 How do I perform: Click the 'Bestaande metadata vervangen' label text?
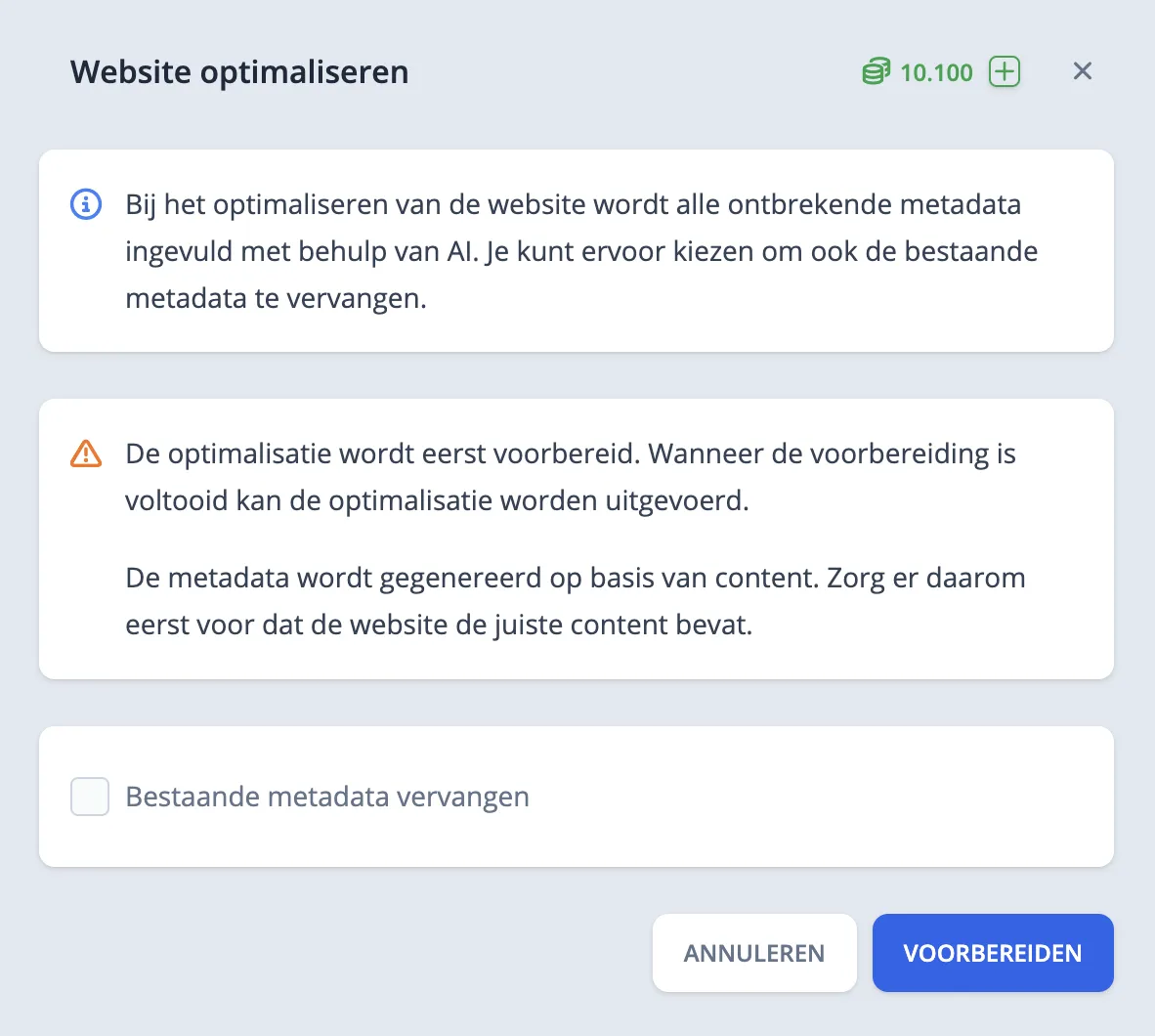[x=326, y=797]
